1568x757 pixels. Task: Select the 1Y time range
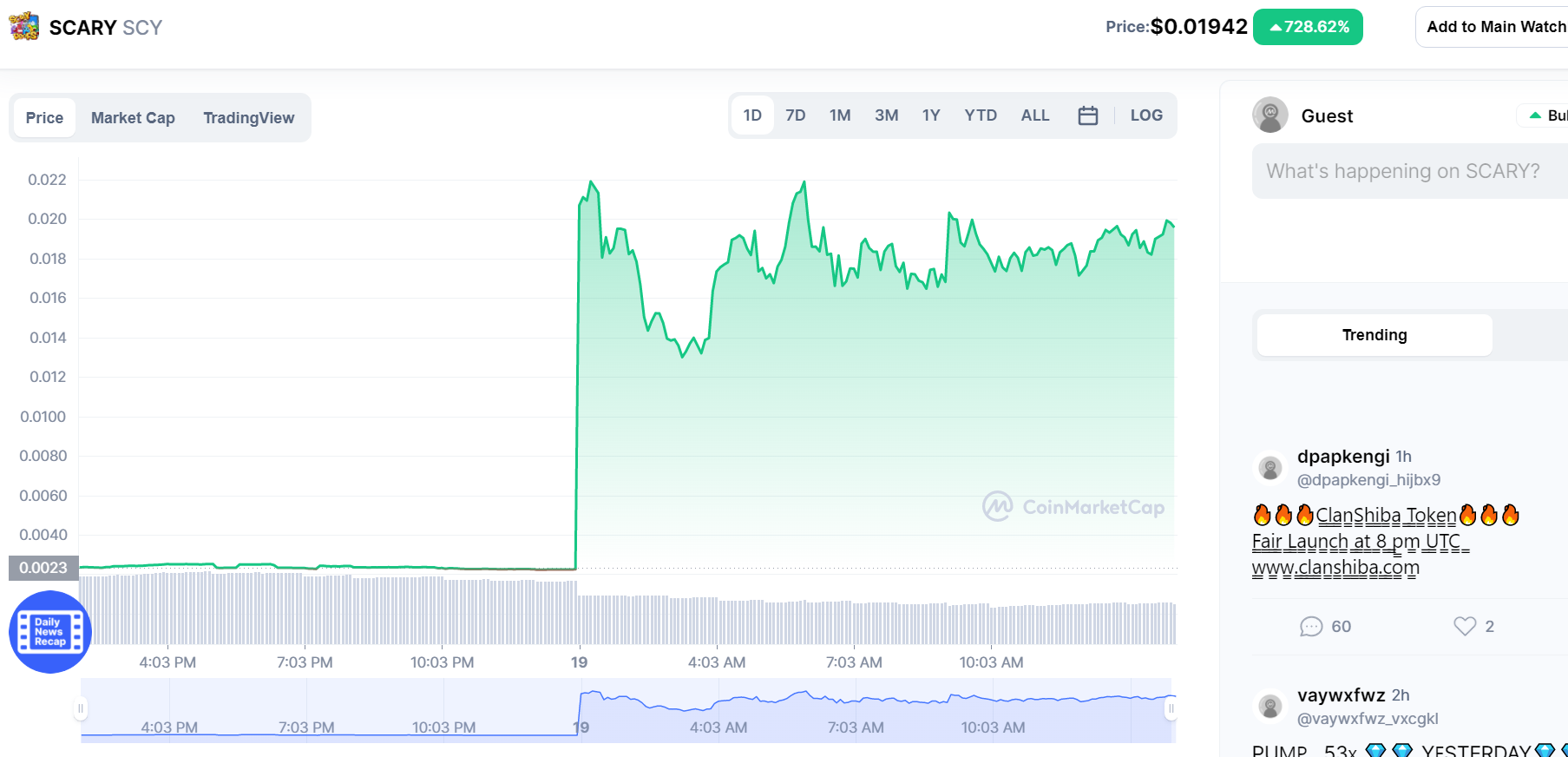click(931, 115)
